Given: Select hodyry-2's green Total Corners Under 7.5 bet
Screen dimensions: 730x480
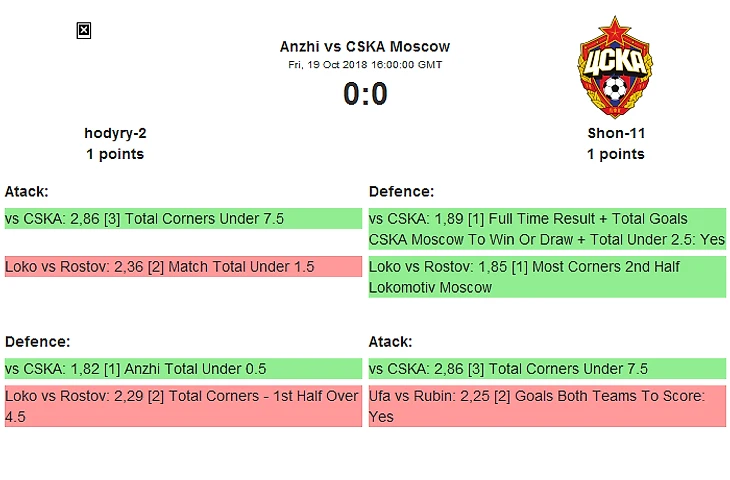Looking at the screenshot, I should tap(183, 218).
